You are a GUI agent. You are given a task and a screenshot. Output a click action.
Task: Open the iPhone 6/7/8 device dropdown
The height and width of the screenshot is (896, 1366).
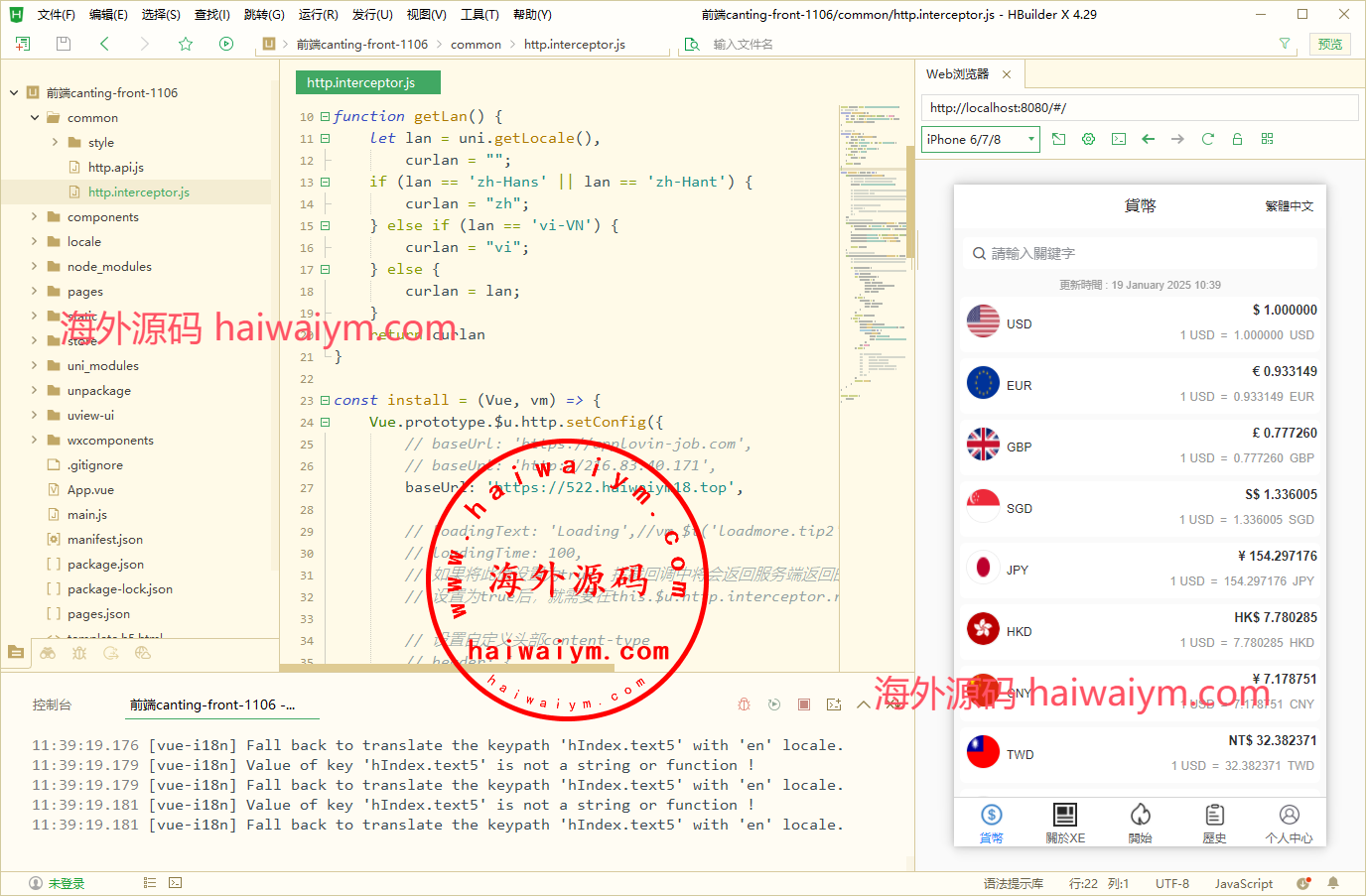tap(980, 140)
